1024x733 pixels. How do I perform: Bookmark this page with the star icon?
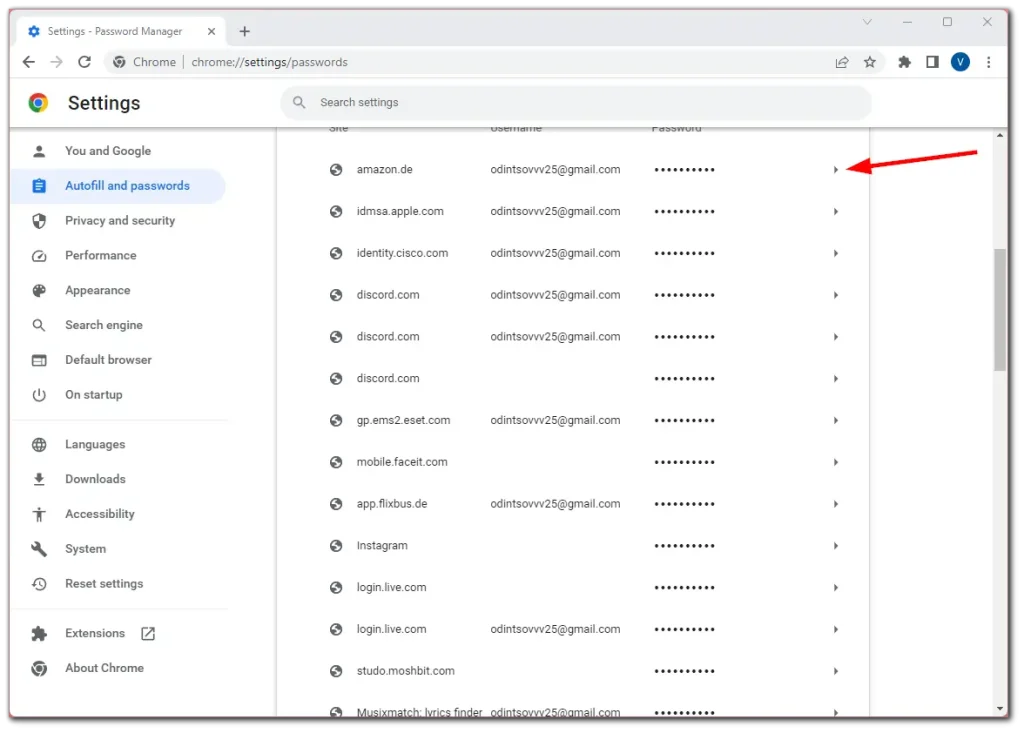click(869, 62)
